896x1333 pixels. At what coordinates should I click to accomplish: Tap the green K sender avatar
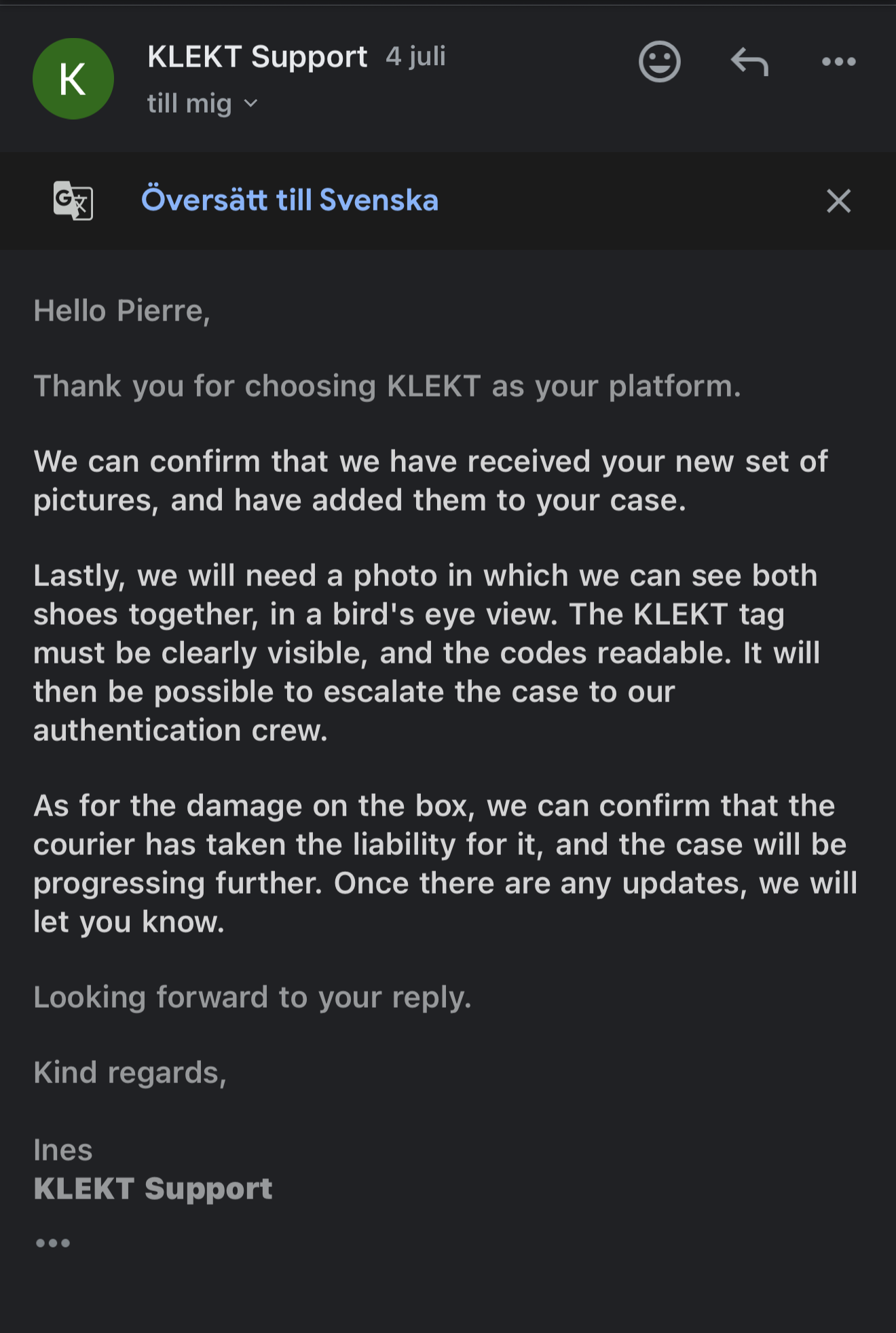(x=73, y=79)
